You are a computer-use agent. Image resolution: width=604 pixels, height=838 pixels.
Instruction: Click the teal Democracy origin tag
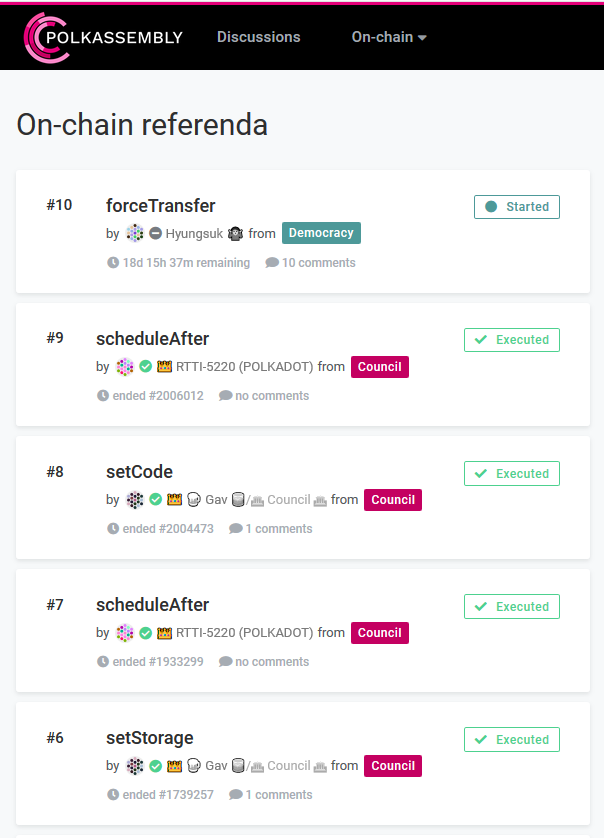(x=321, y=233)
